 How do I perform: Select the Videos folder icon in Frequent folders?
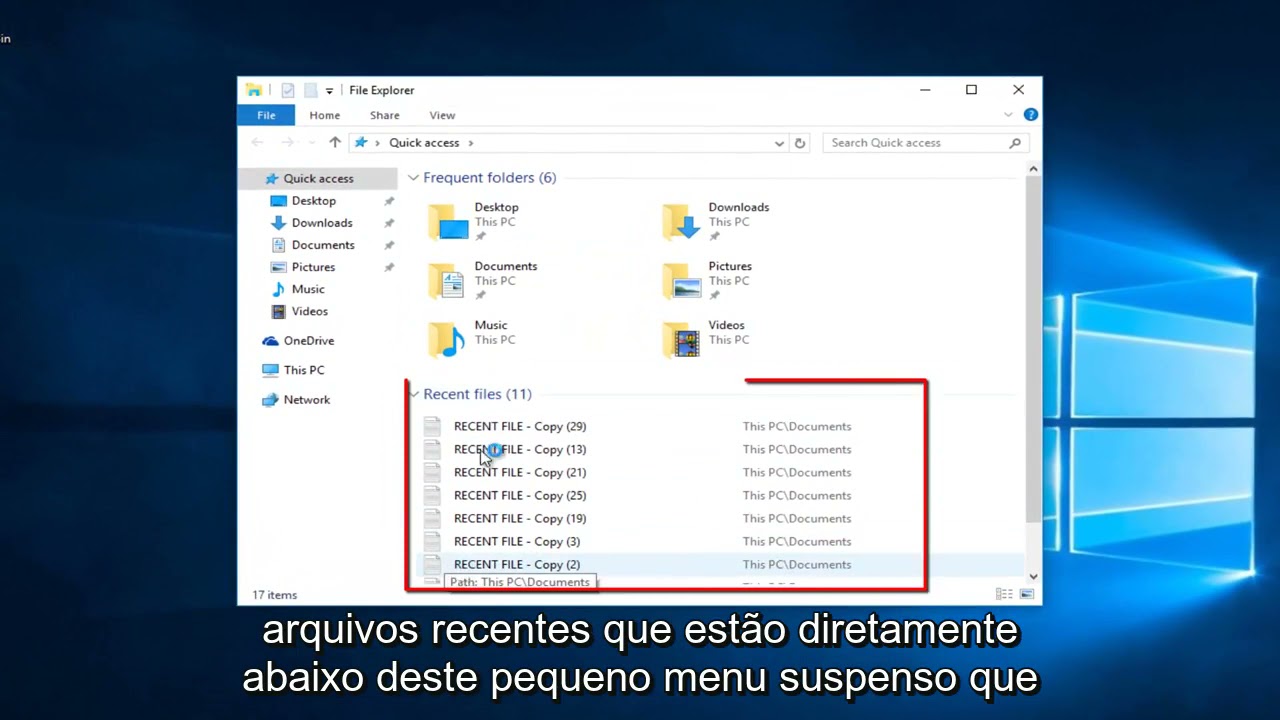(x=682, y=340)
